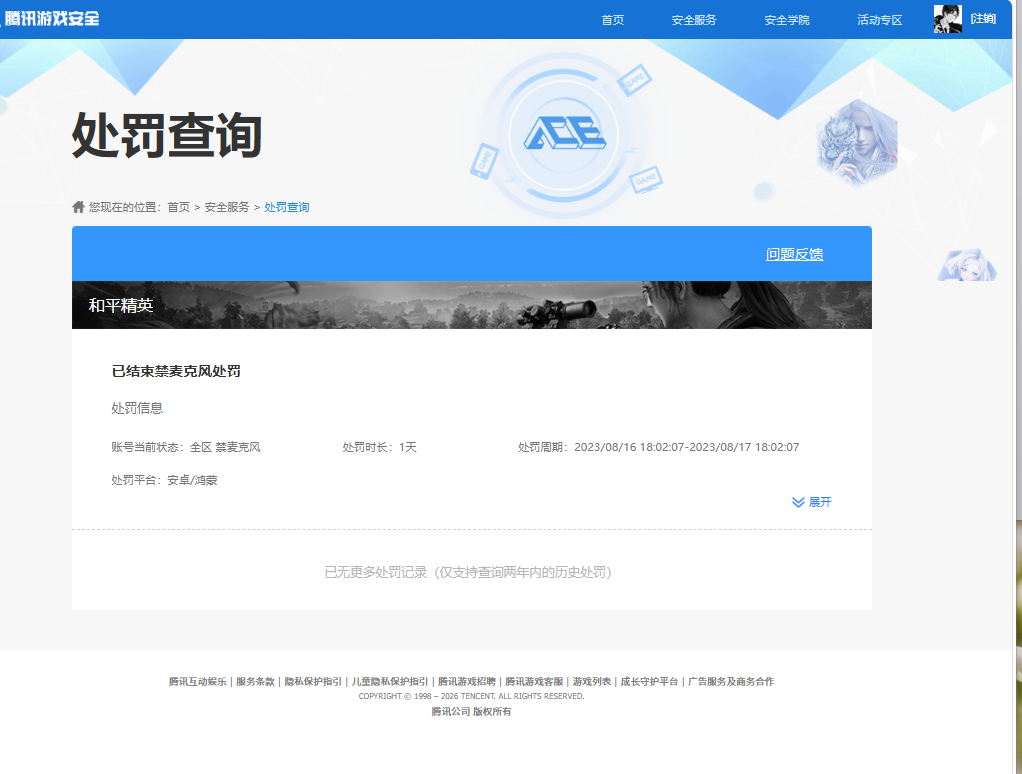Click the 处罚周期 date range text

click(x=658, y=447)
